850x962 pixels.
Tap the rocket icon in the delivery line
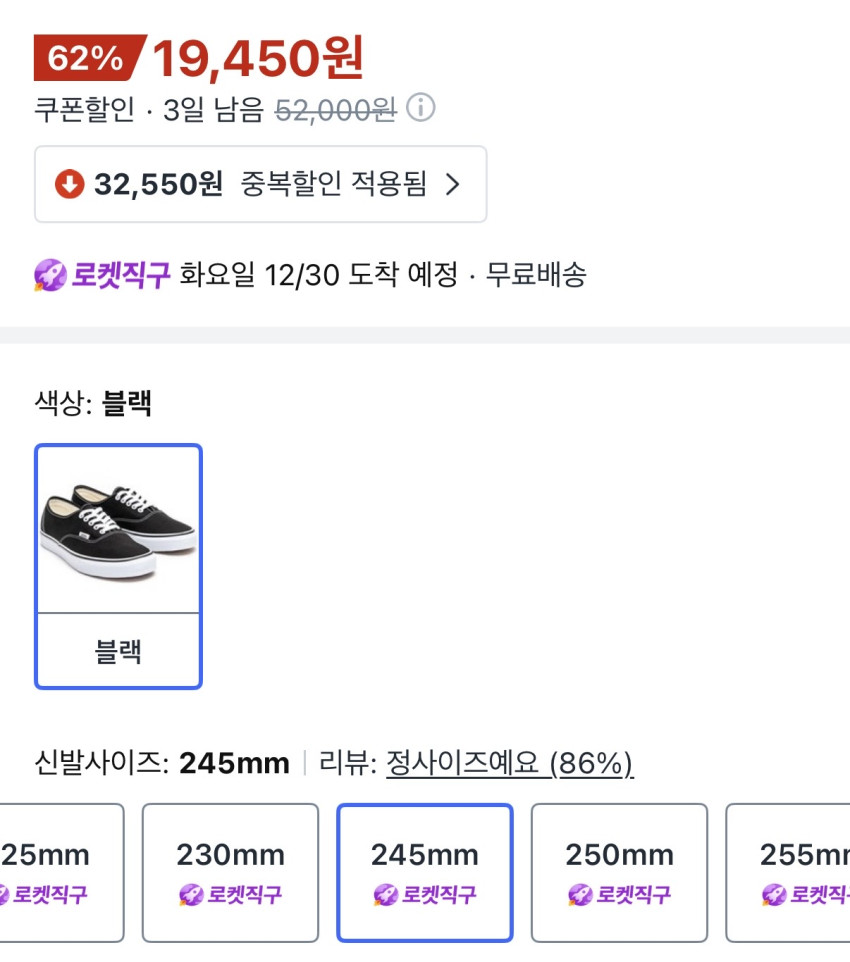tap(50, 274)
